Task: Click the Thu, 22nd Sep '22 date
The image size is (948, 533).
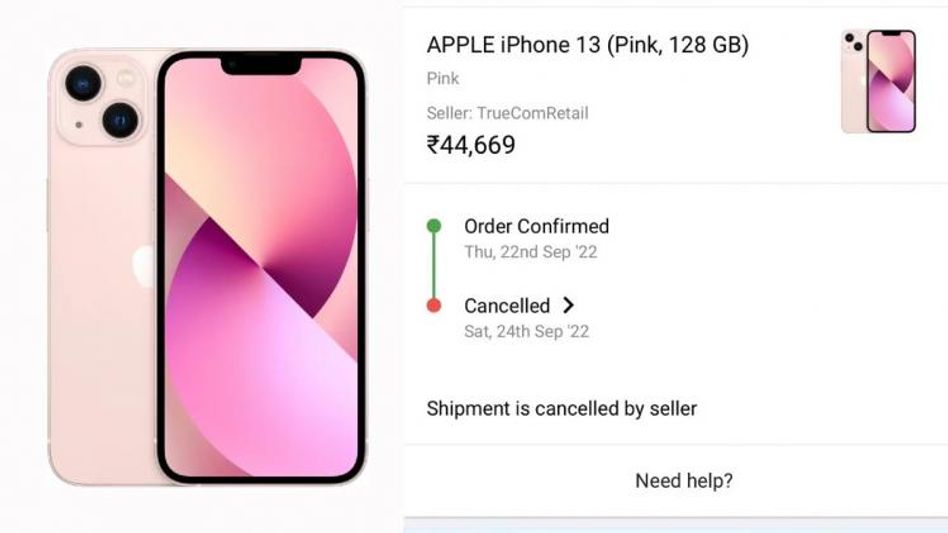Action: coord(530,252)
